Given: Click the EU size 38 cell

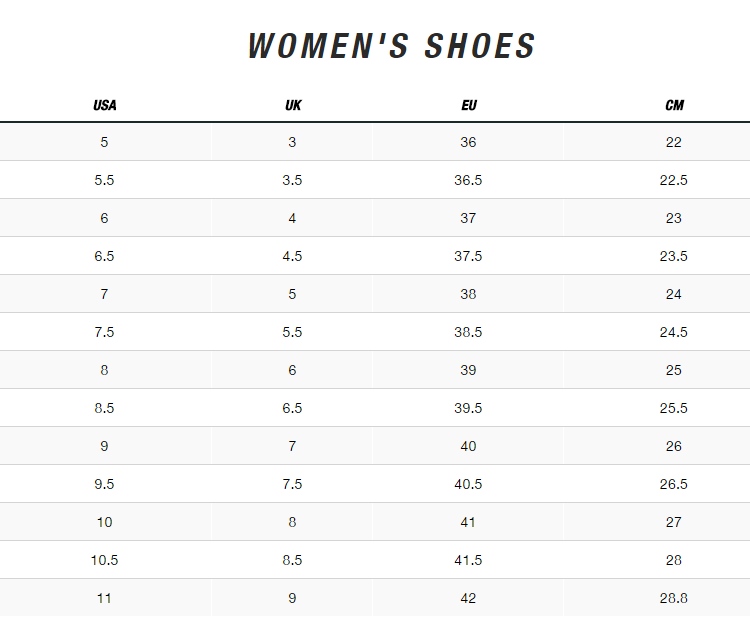Looking at the screenshot, I should [x=468, y=294].
